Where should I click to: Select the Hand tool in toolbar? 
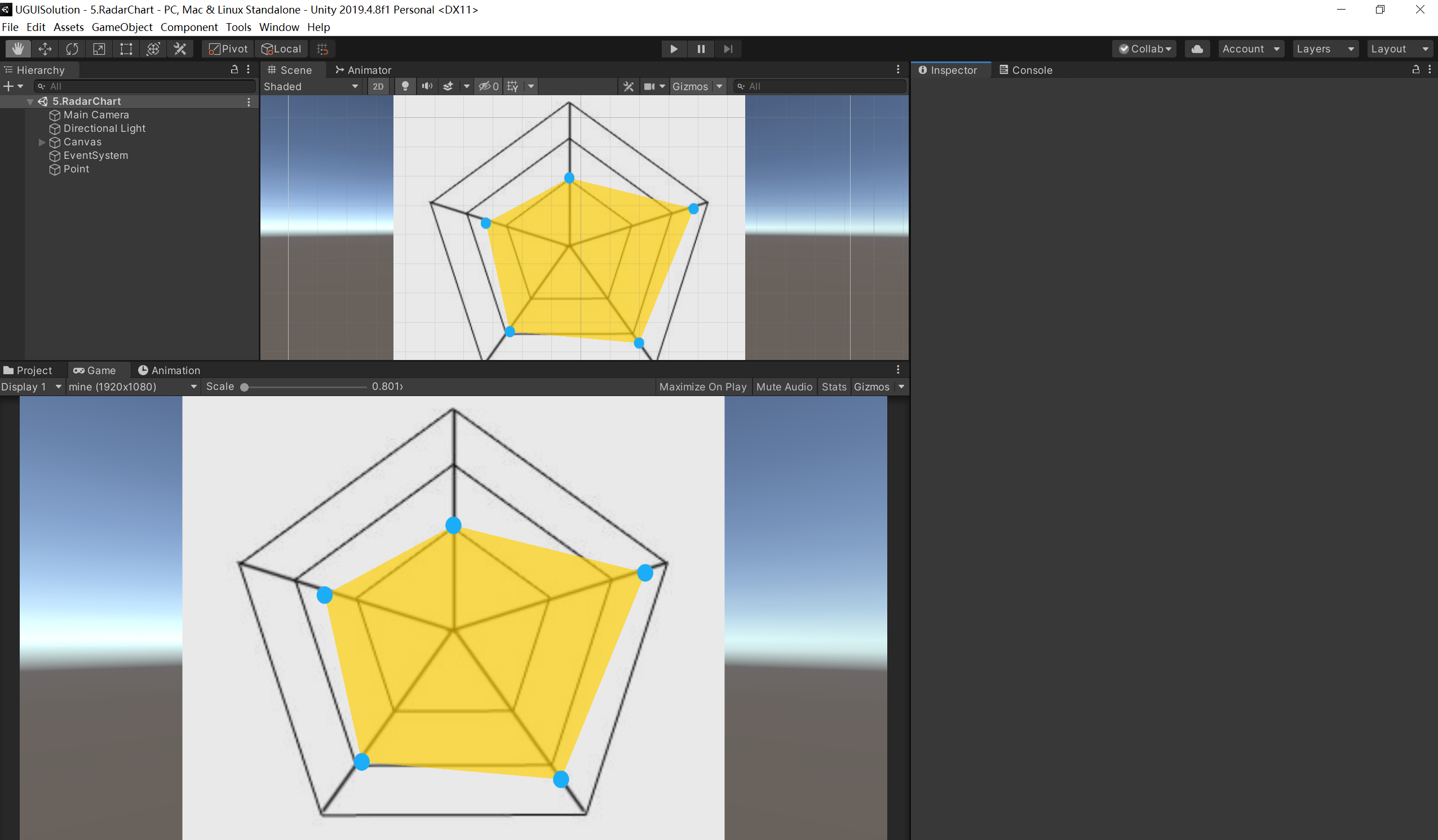point(17,49)
